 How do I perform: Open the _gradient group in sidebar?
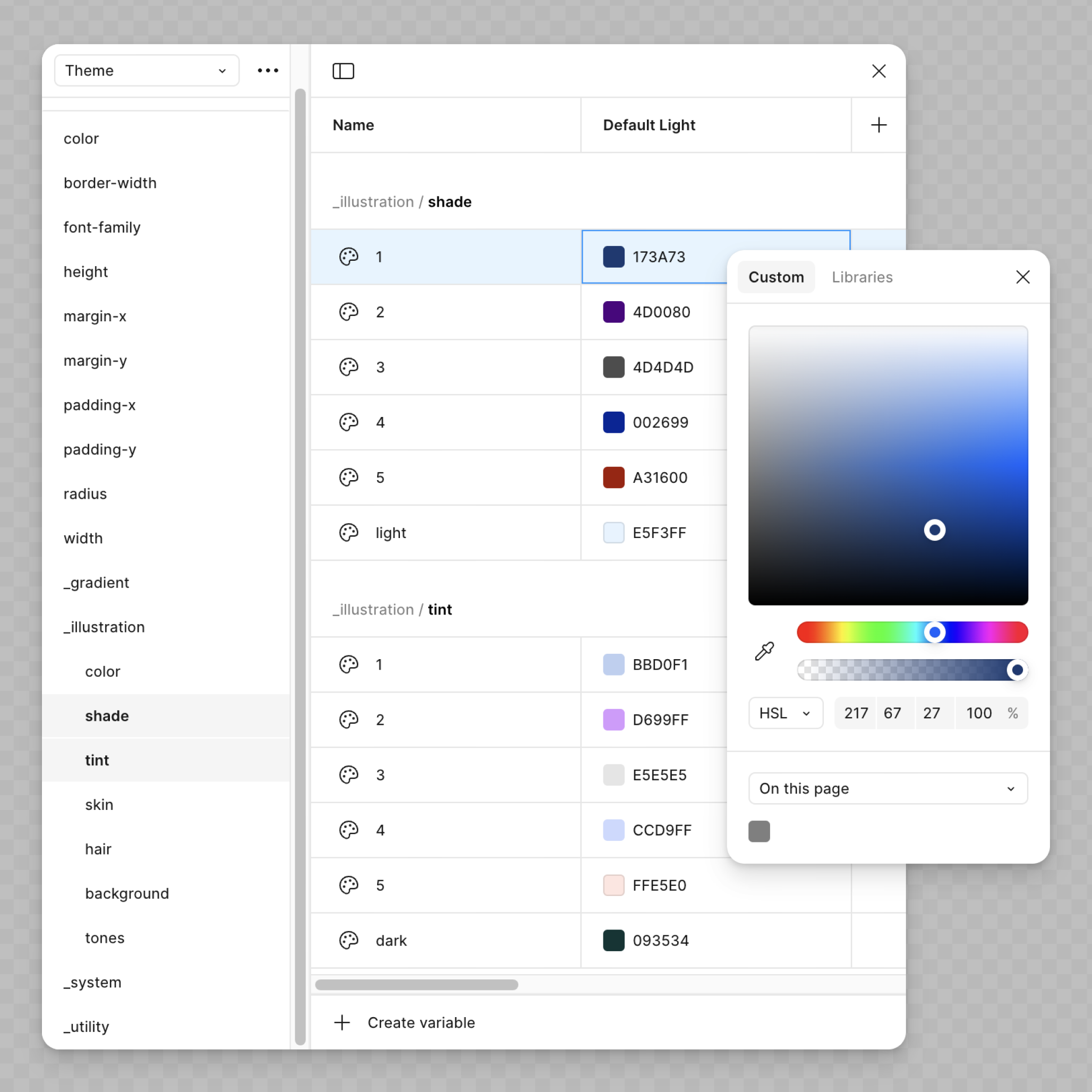pyautogui.click(x=166, y=583)
